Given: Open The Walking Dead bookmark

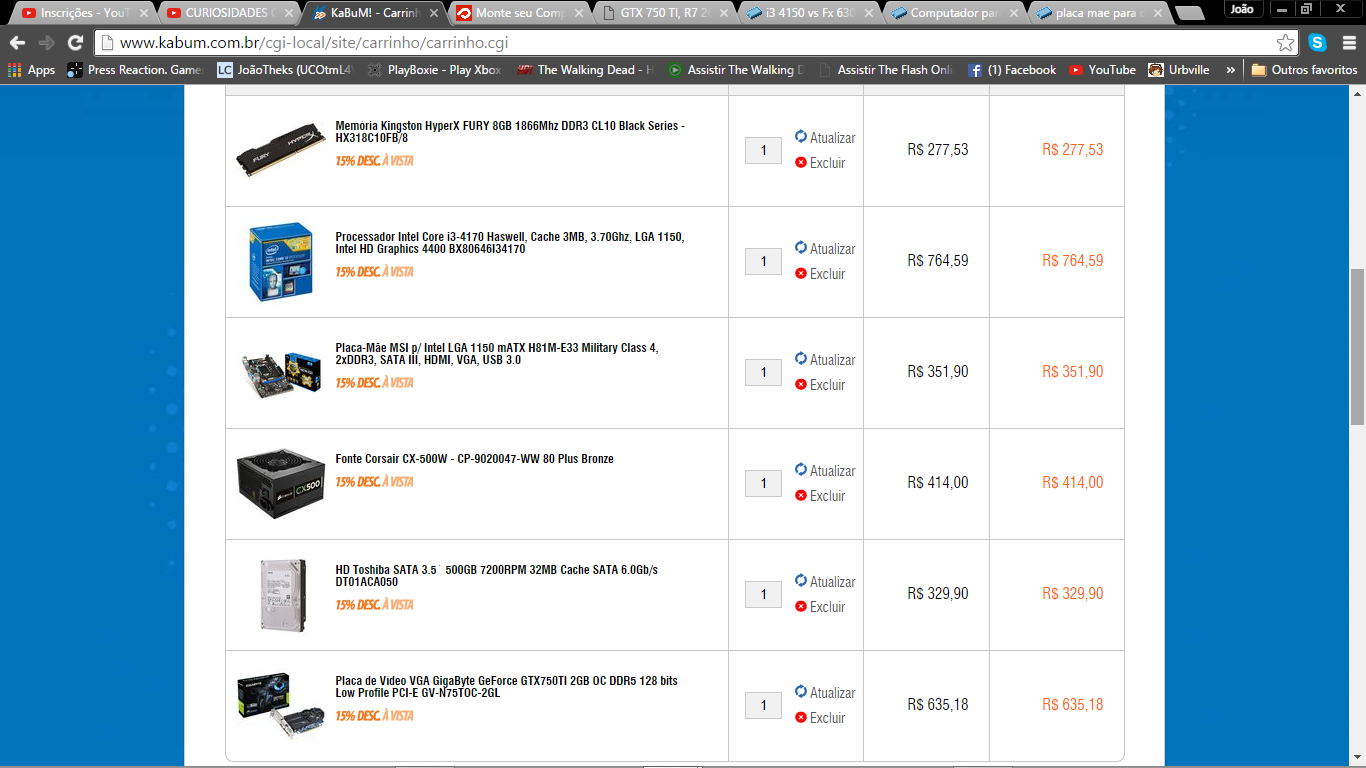Looking at the screenshot, I should (x=585, y=70).
